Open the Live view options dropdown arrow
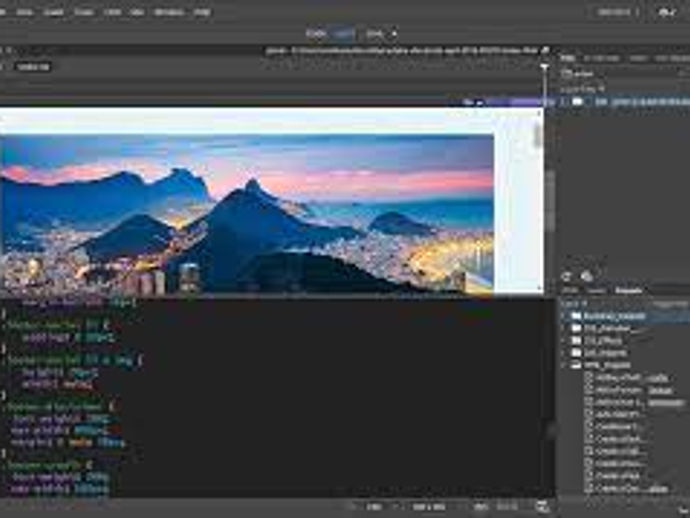Viewport: 690px width, 518px height. (x=394, y=33)
